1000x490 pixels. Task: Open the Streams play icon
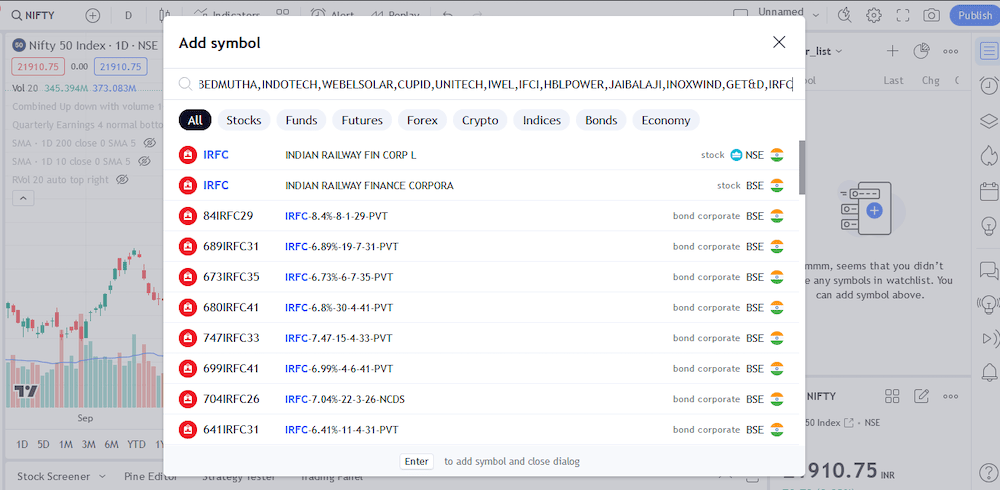pyautogui.click(x=988, y=338)
